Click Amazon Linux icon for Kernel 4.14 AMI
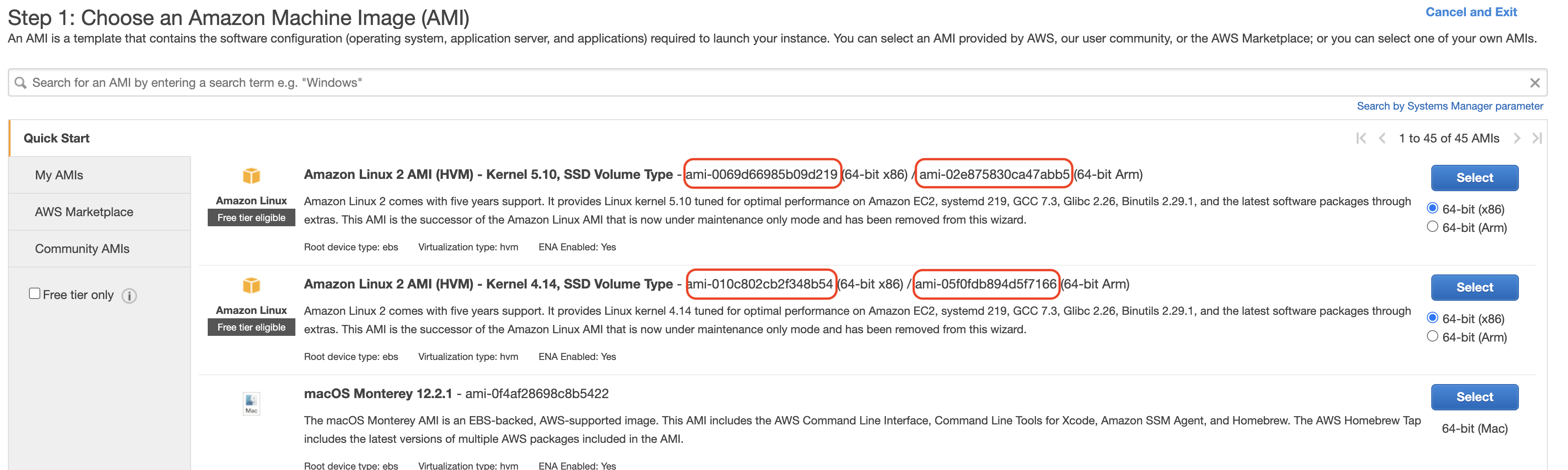 (252, 285)
